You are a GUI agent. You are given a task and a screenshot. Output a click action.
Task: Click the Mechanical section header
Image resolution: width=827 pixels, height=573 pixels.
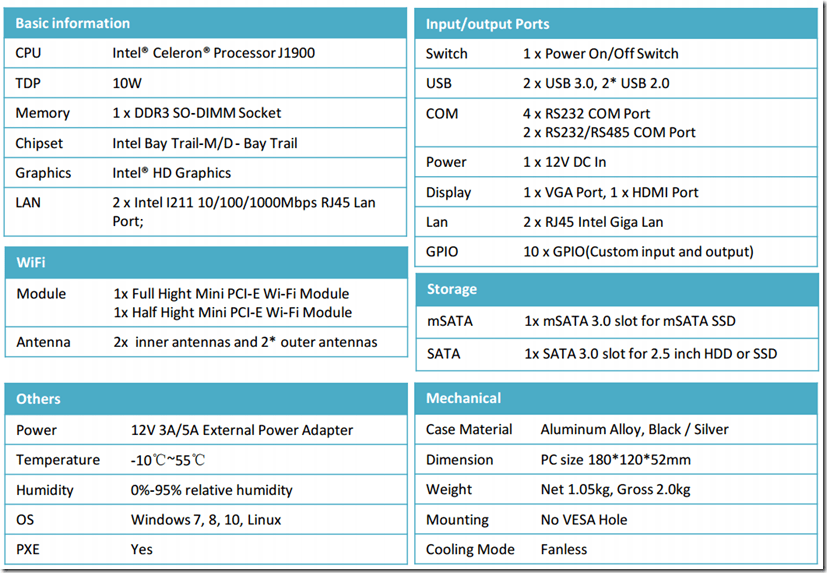463,398
